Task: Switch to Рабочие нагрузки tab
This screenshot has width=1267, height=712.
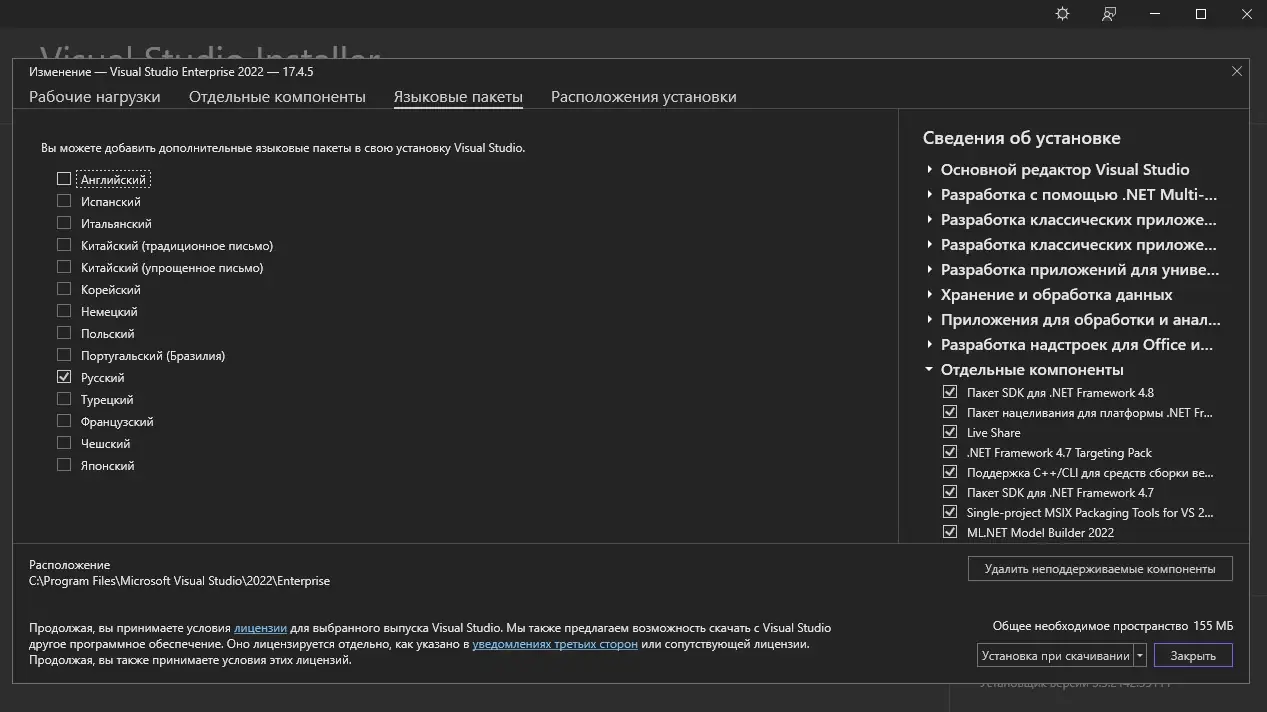Action: [95, 97]
